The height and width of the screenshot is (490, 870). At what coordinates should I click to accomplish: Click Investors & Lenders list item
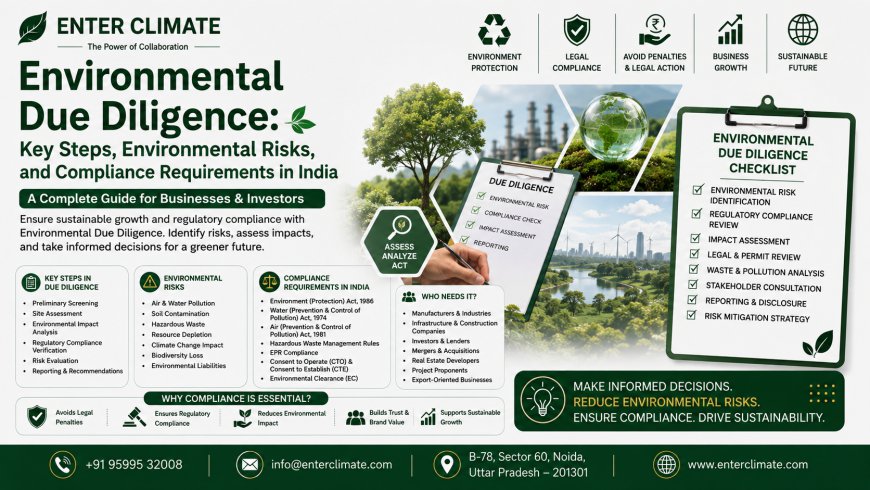pyautogui.click(x=441, y=341)
